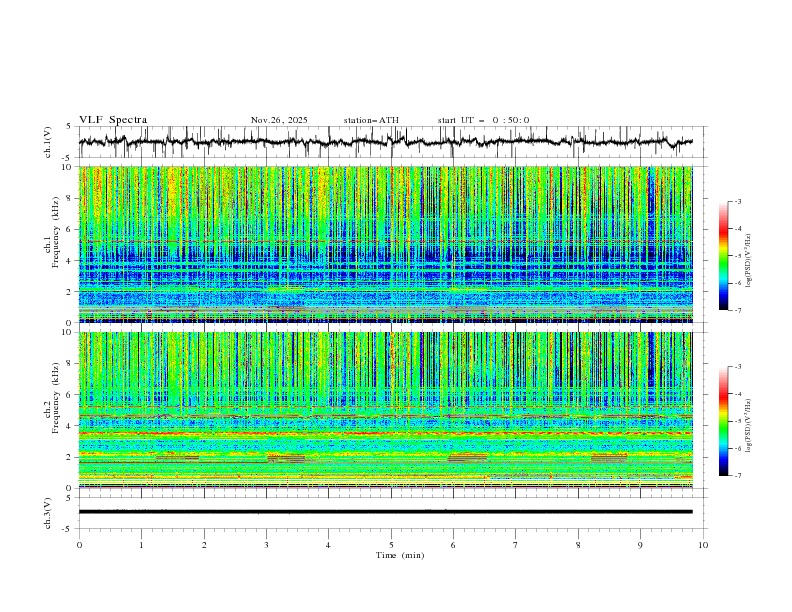Viewport: 792px width, 612px height.
Task: Click the lower colorbar "log(PSD)(V²/Hz)" label
Action: pyautogui.click(x=749, y=426)
